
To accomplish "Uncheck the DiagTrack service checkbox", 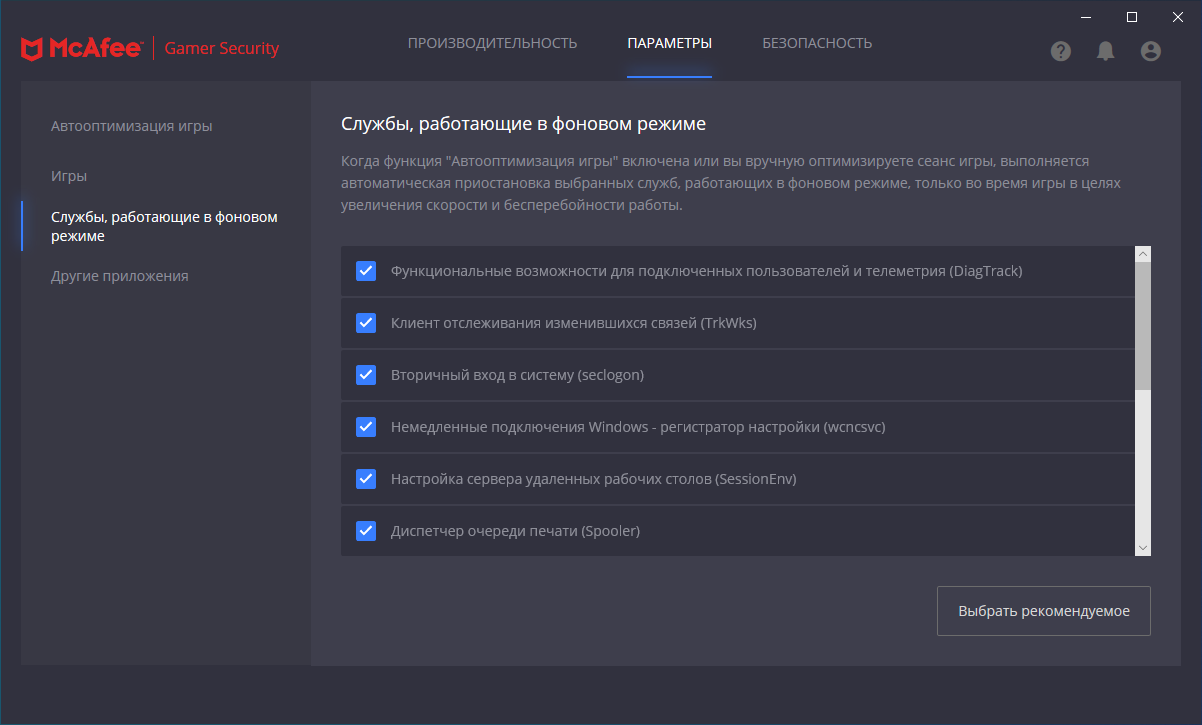I will [366, 271].
